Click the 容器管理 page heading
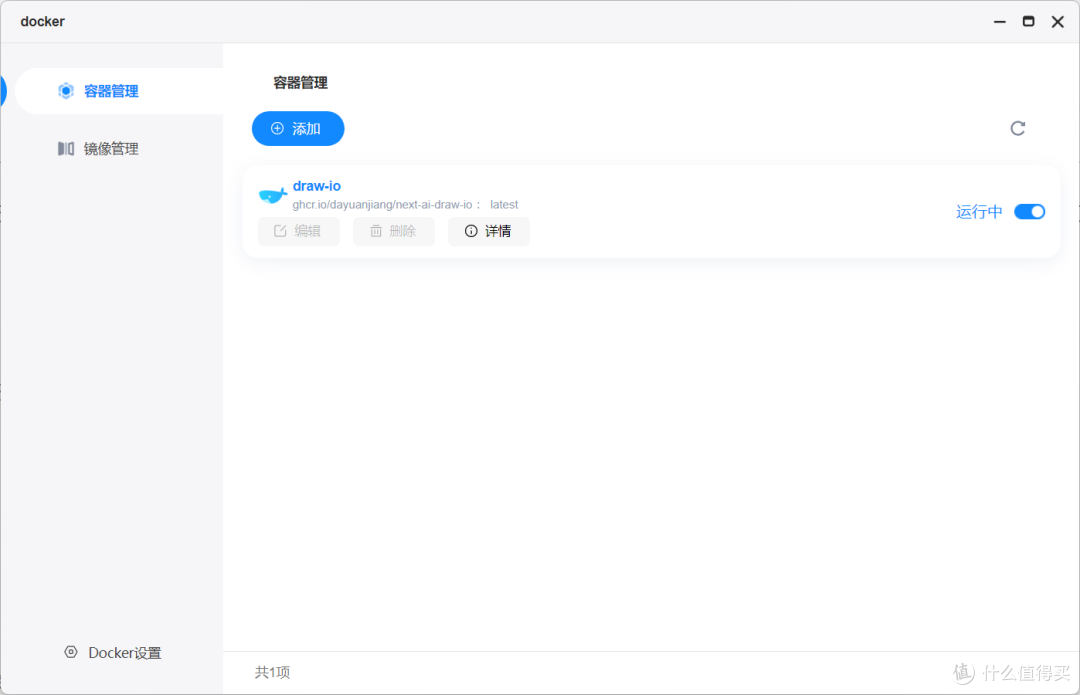This screenshot has width=1080, height=695. tap(300, 83)
